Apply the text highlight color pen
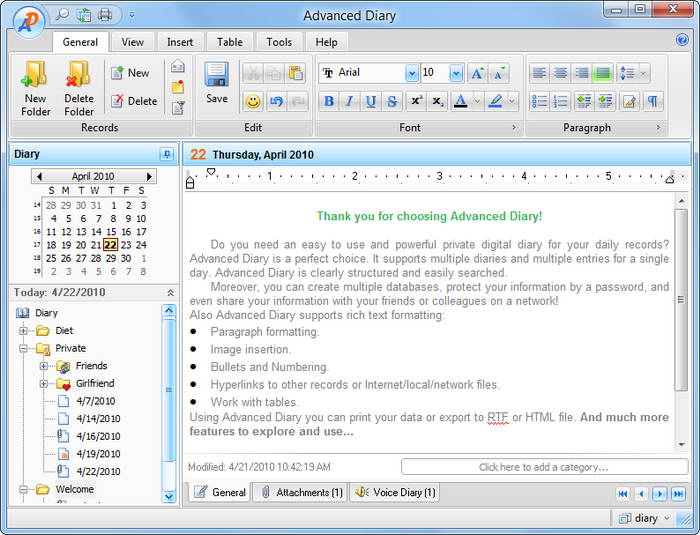The height and width of the screenshot is (535, 700). tap(496, 101)
